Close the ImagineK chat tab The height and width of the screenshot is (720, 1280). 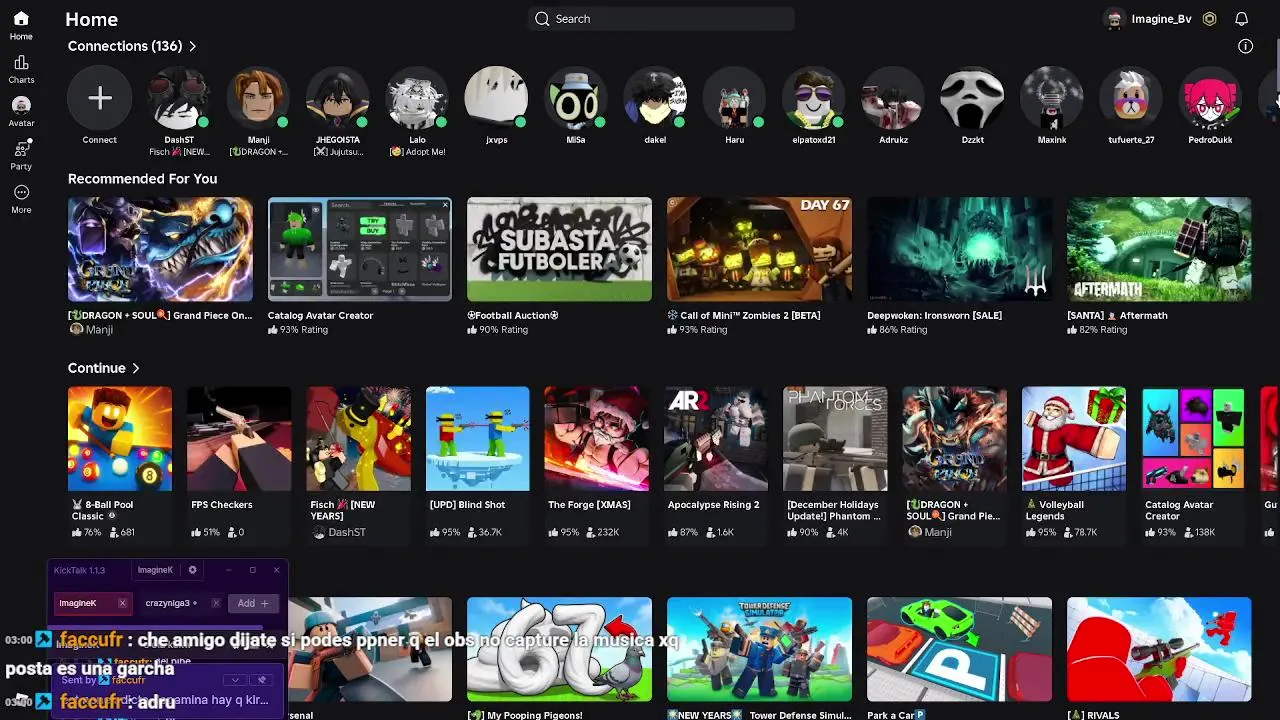point(122,603)
